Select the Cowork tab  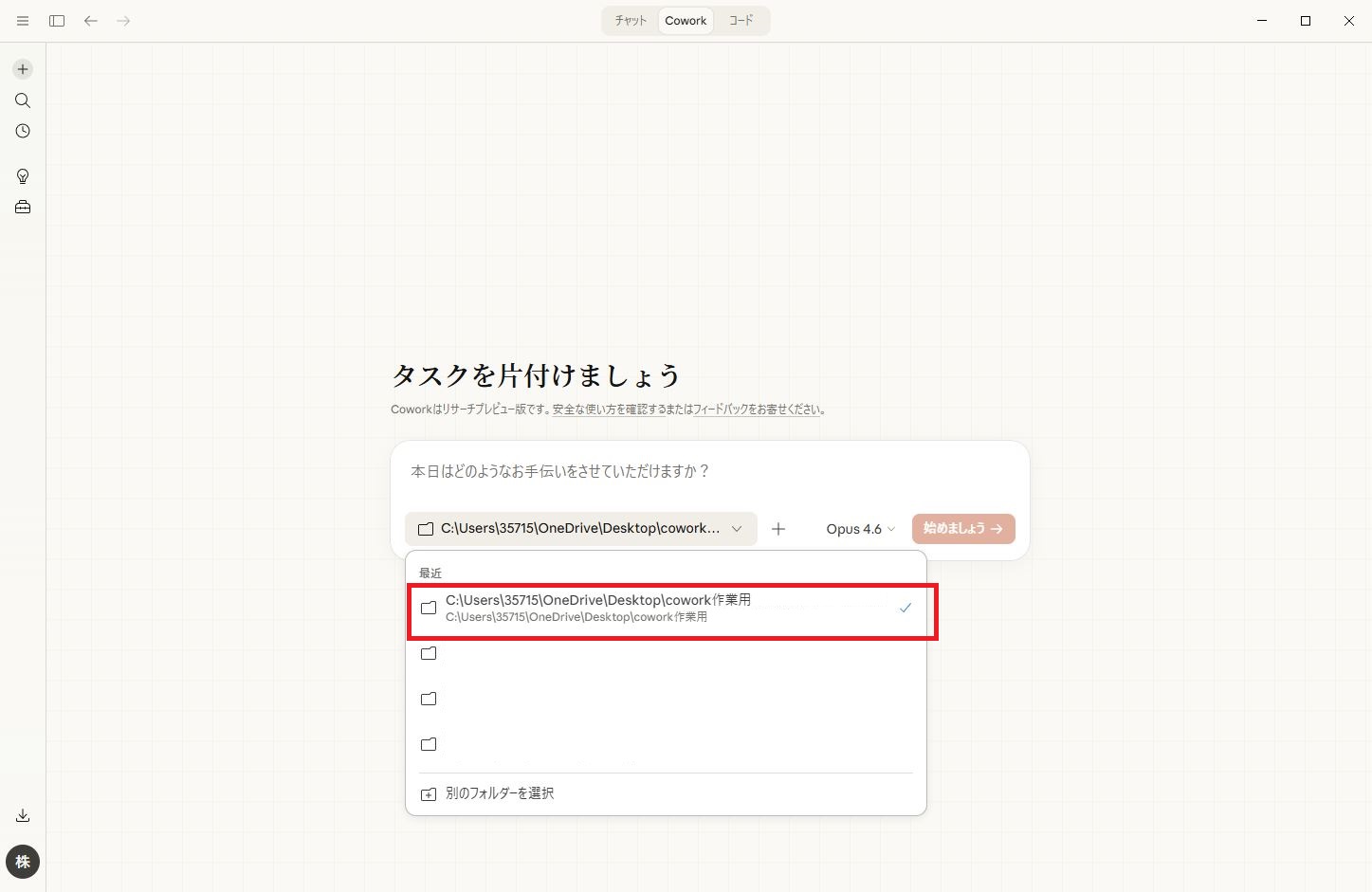[x=686, y=21]
